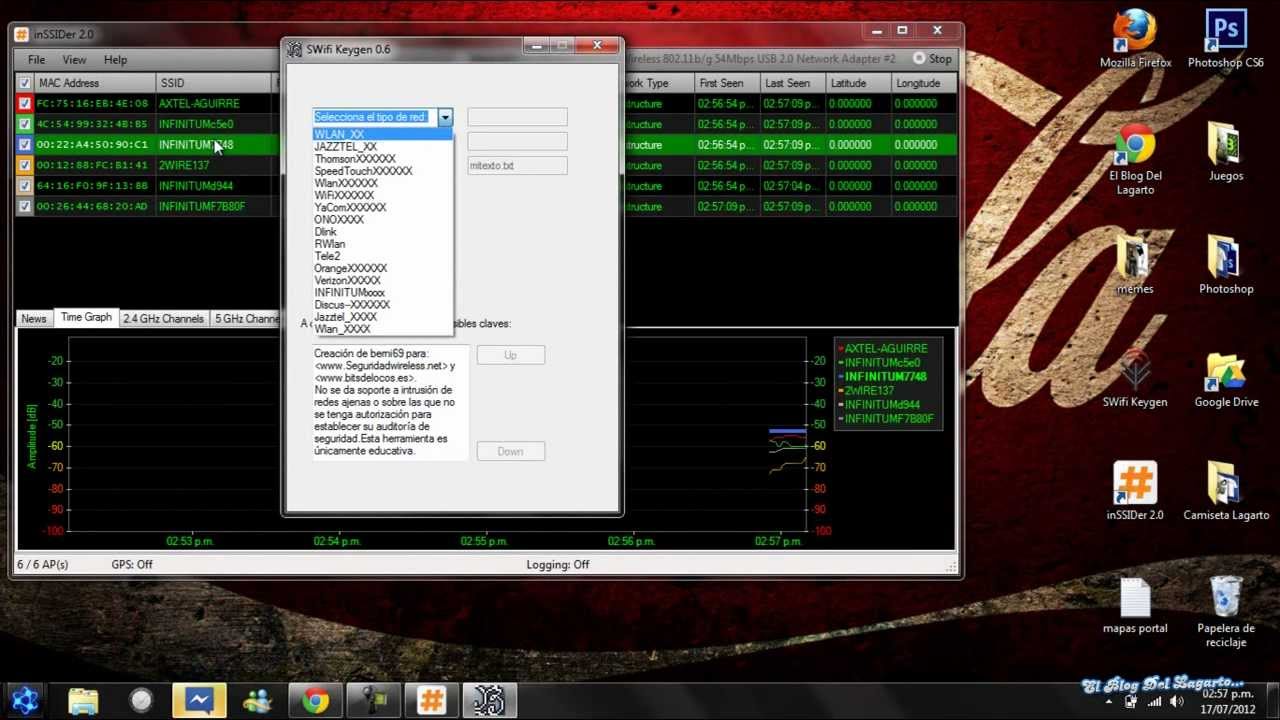Uncheck the AXTEL-AGUIRRE network checkbox

(24, 103)
